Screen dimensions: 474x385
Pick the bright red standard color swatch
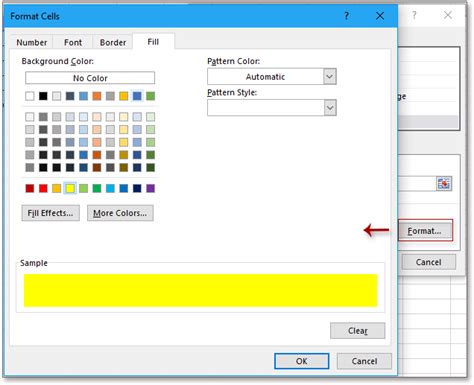click(x=43, y=188)
